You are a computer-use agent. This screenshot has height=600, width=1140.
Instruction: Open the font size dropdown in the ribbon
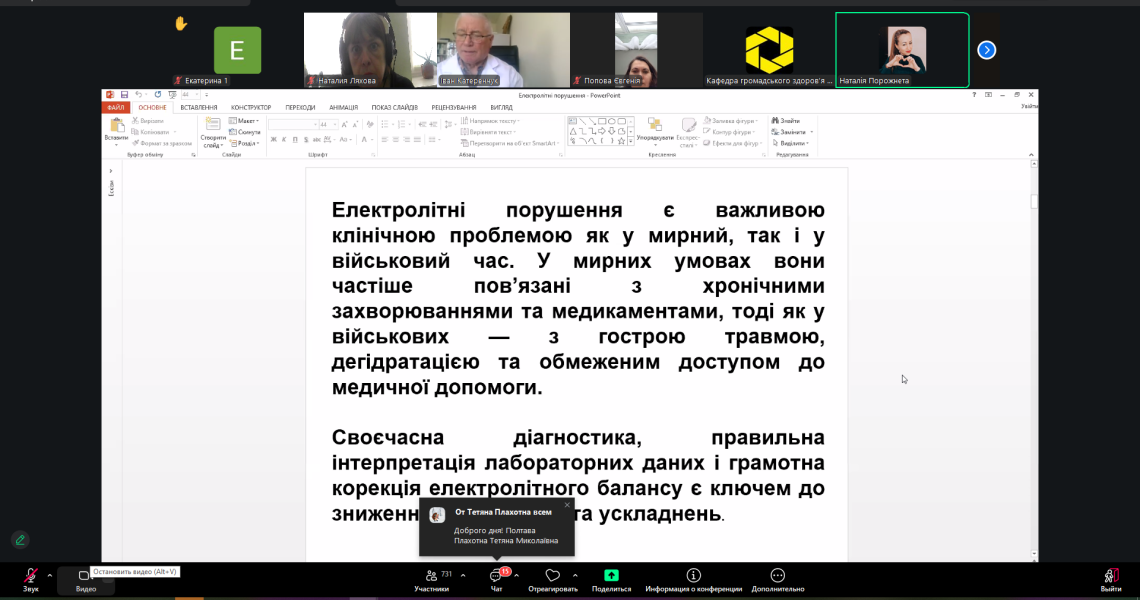tap(334, 124)
